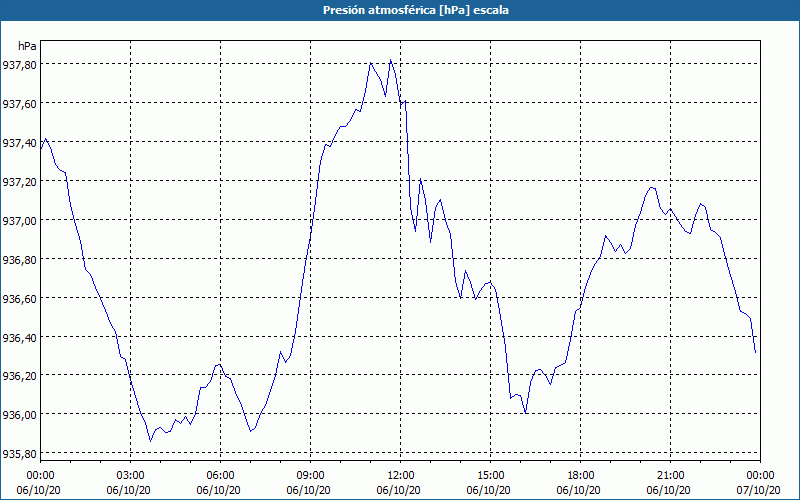Click the 935,80 y-axis value
Screen dimensions: 800x500
(x=19, y=454)
